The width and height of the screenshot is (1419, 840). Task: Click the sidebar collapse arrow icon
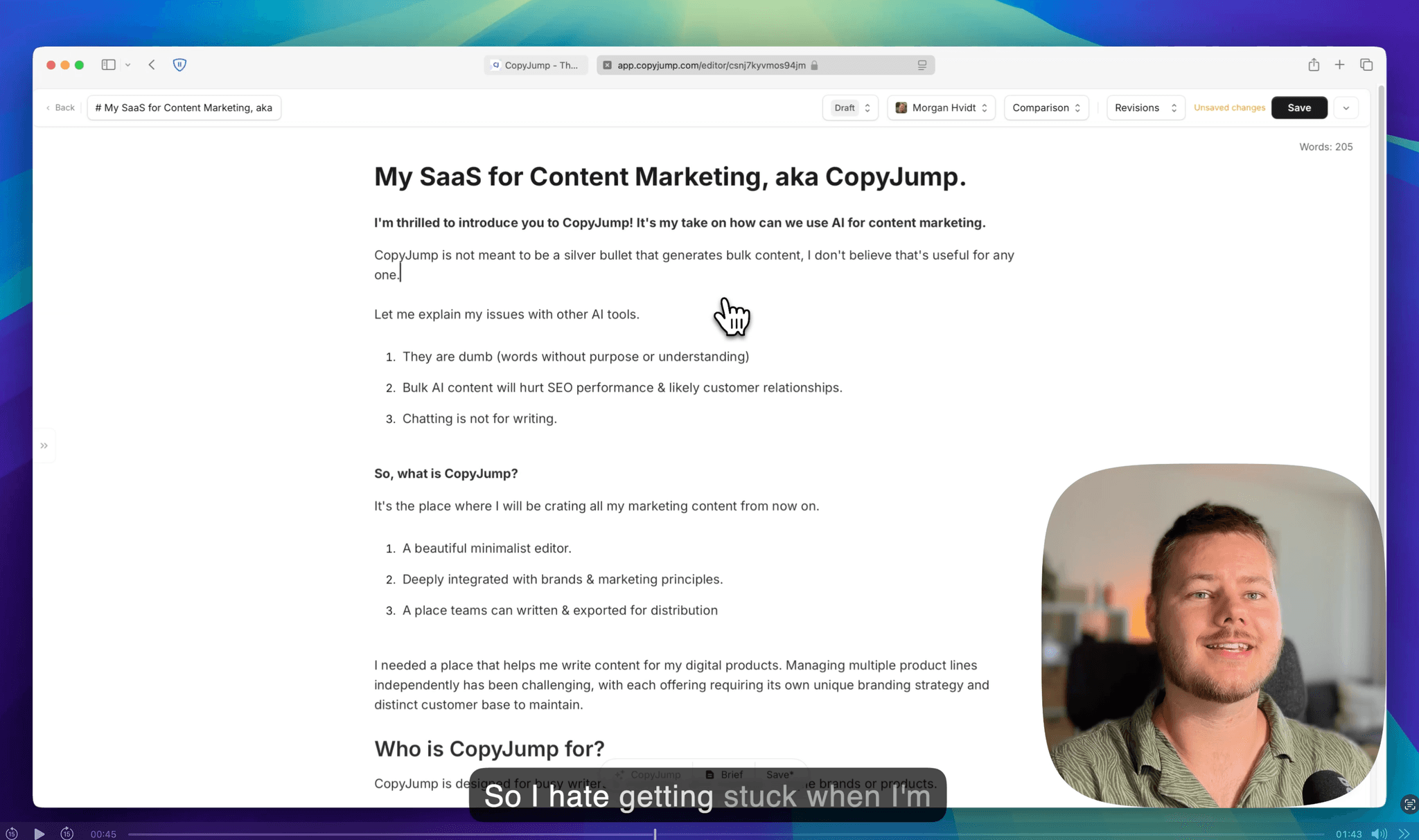44,446
